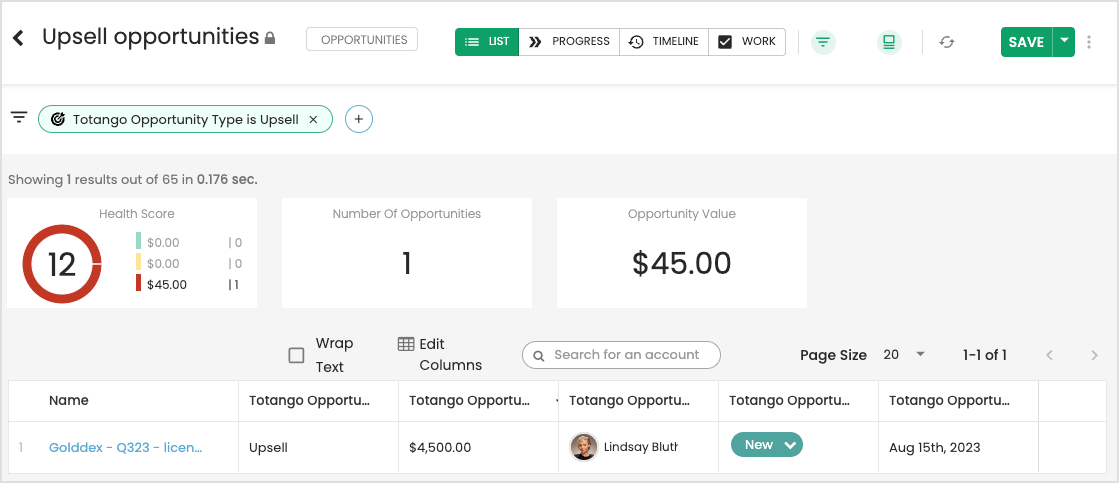This screenshot has width=1119, height=483.
Task: Open the three-dot more options menu
Action: pos(1088,42)
